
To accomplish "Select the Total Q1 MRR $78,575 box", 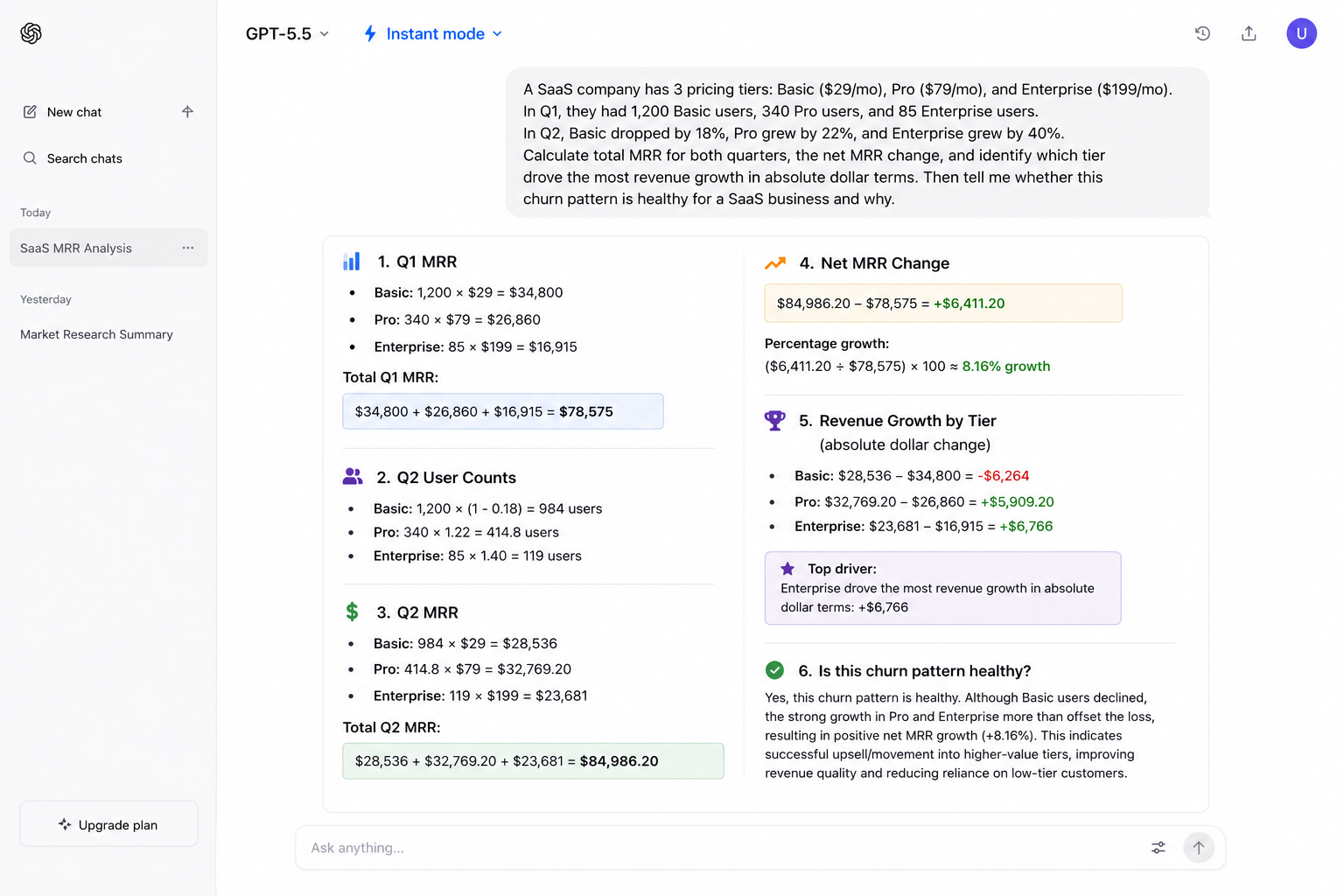I will 503,411.
